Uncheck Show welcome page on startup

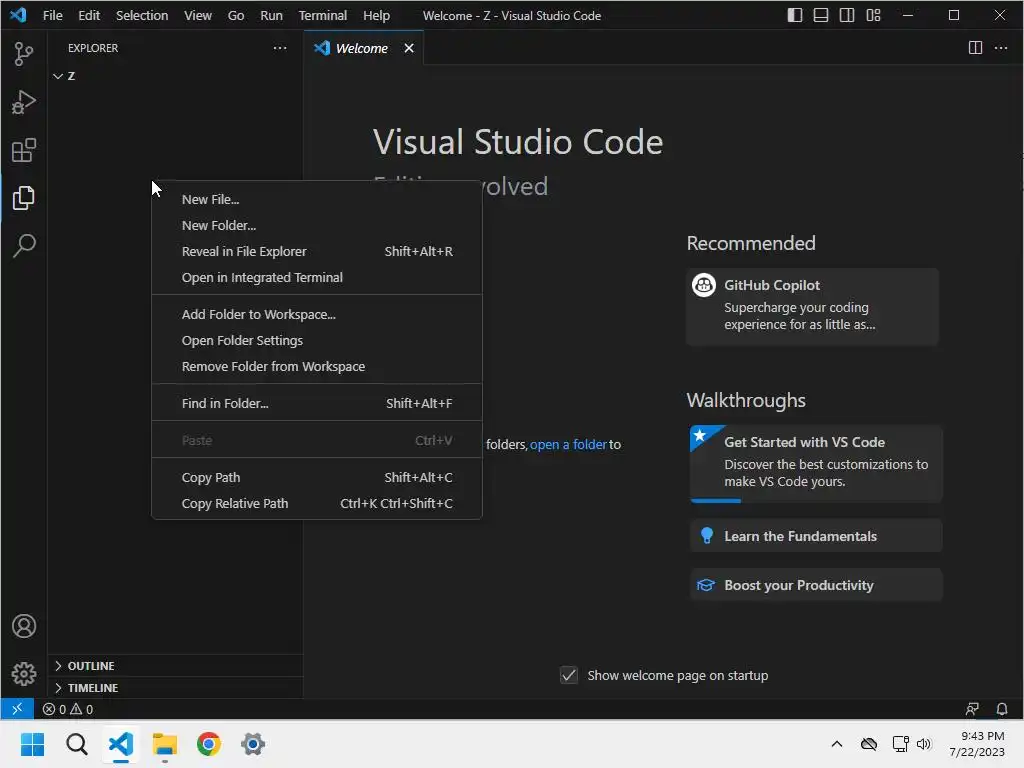(x=569, y=675)
